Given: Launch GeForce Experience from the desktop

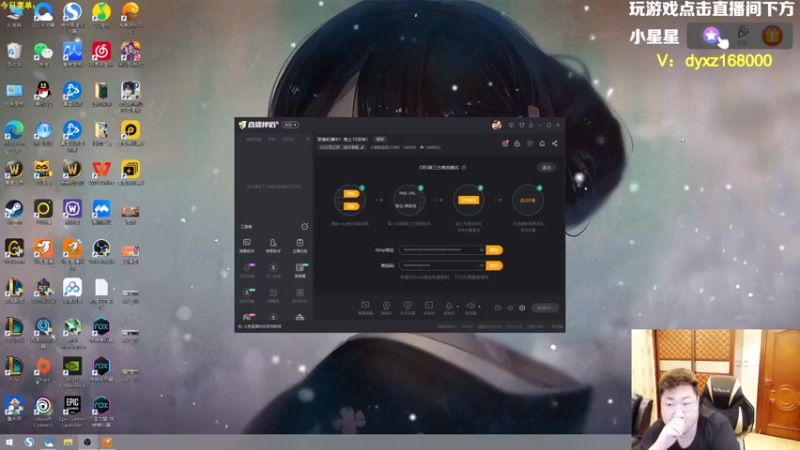Looking at the screenshot, I should point(72,370).
